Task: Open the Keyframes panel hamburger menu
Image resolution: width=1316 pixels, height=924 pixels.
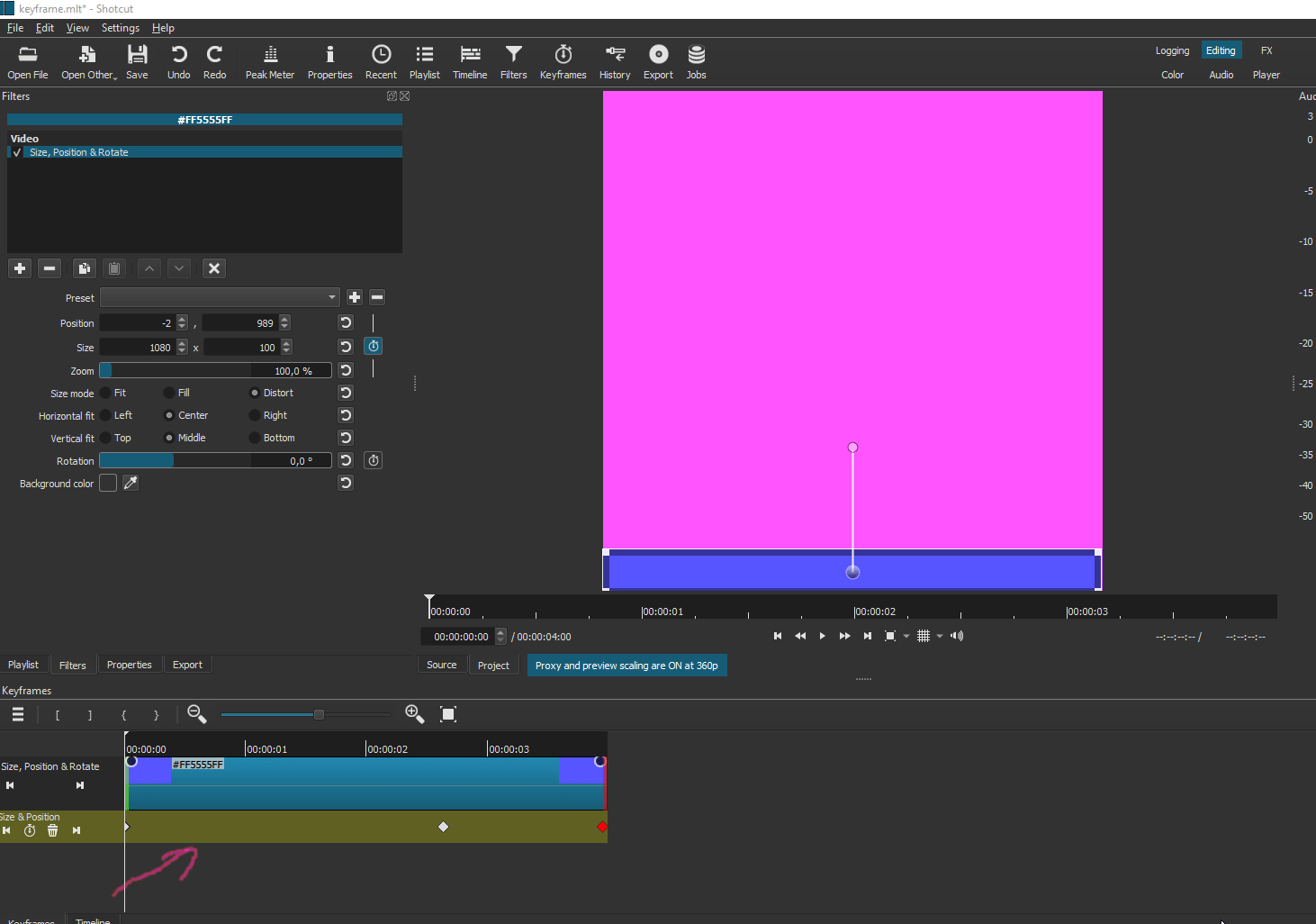Action: pos(17,714)
